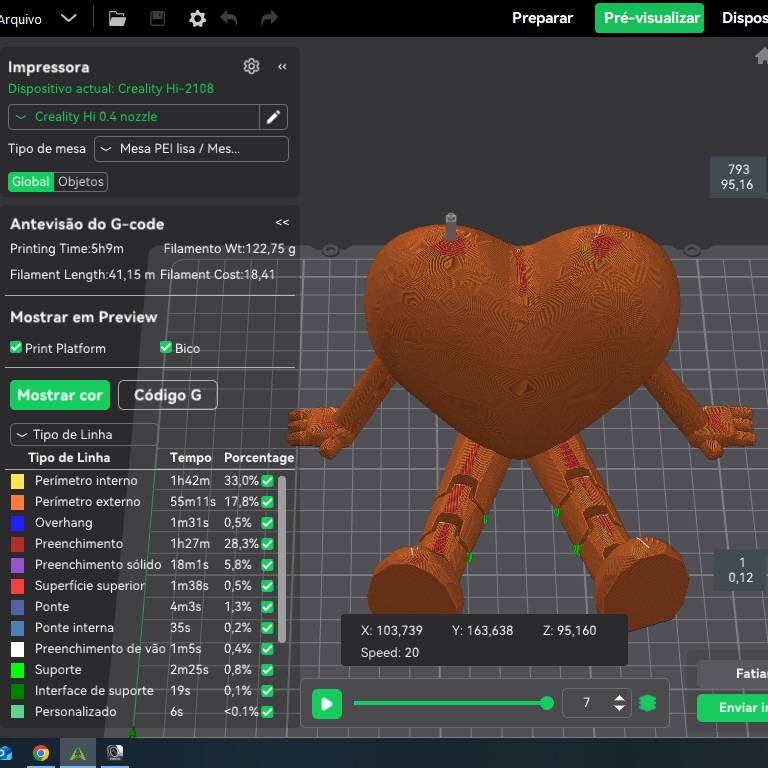Toggle the Print Platform checkbox
This screenshot has height=768, width=768.
tap(16, 347)
